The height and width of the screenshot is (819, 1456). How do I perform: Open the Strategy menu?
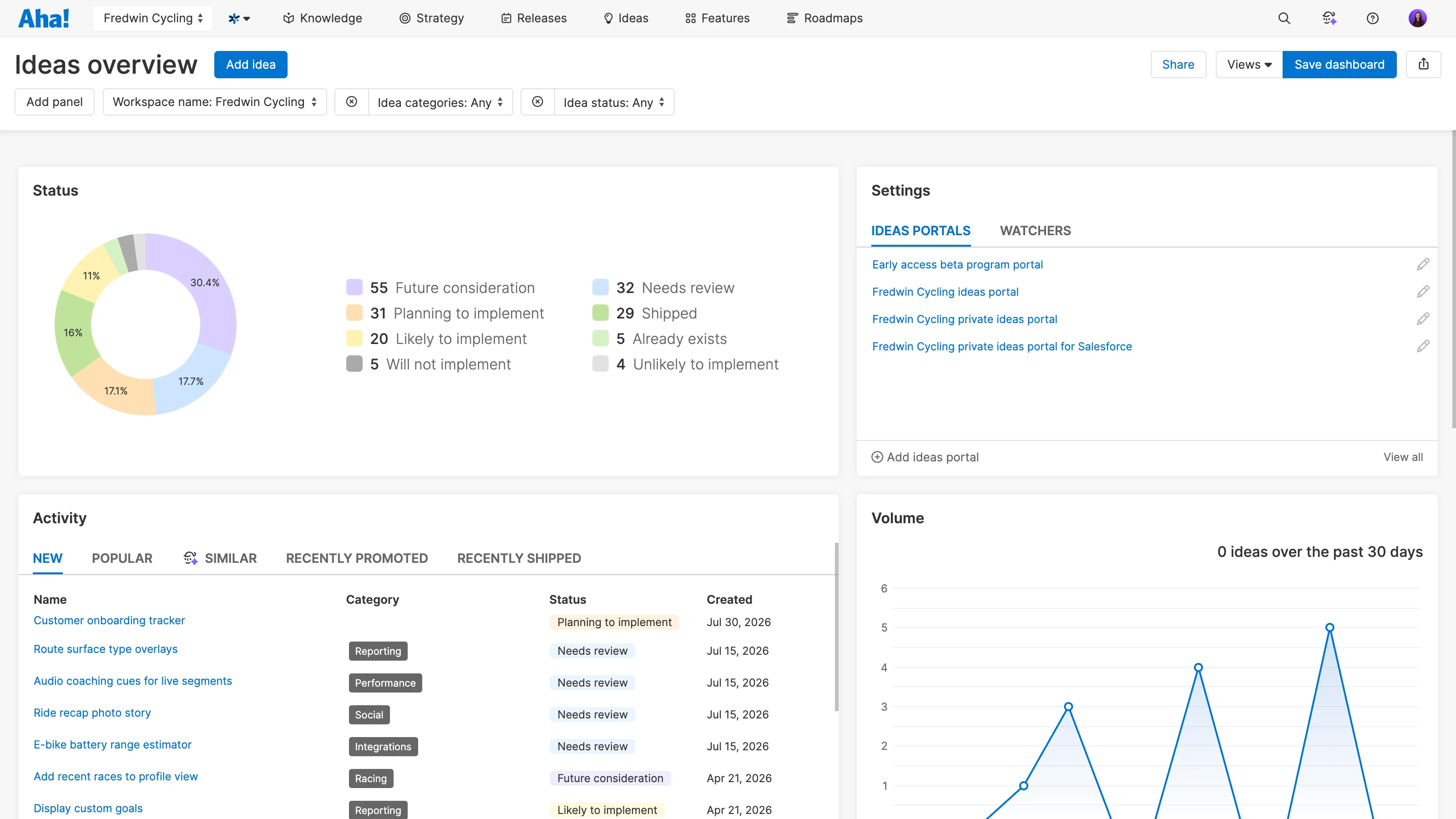(431, 18)
